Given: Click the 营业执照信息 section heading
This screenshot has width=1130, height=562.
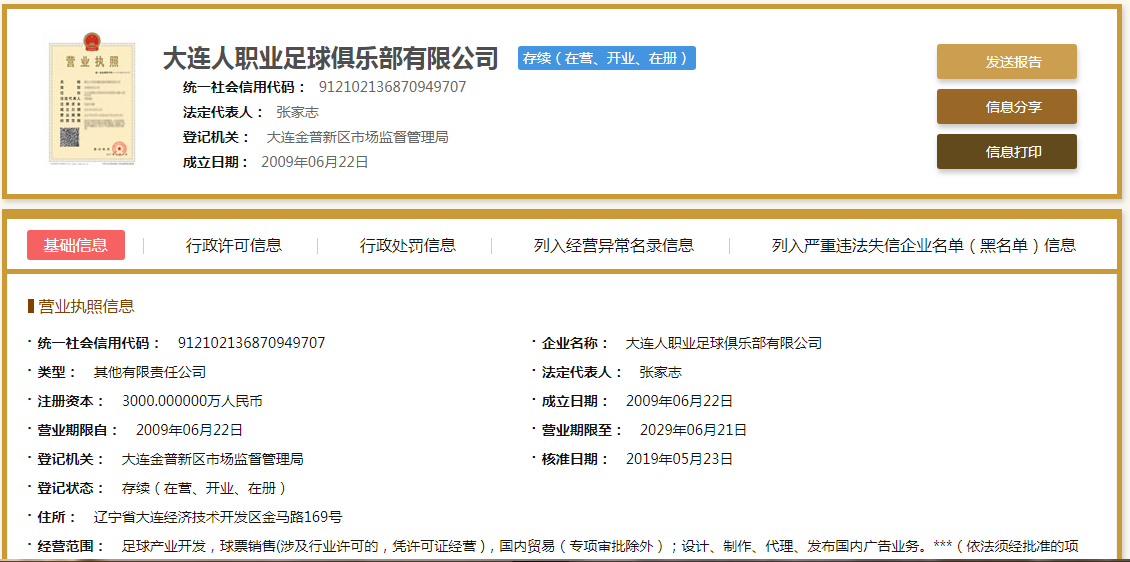Looking at the screenshot, I should pos(86,306).
